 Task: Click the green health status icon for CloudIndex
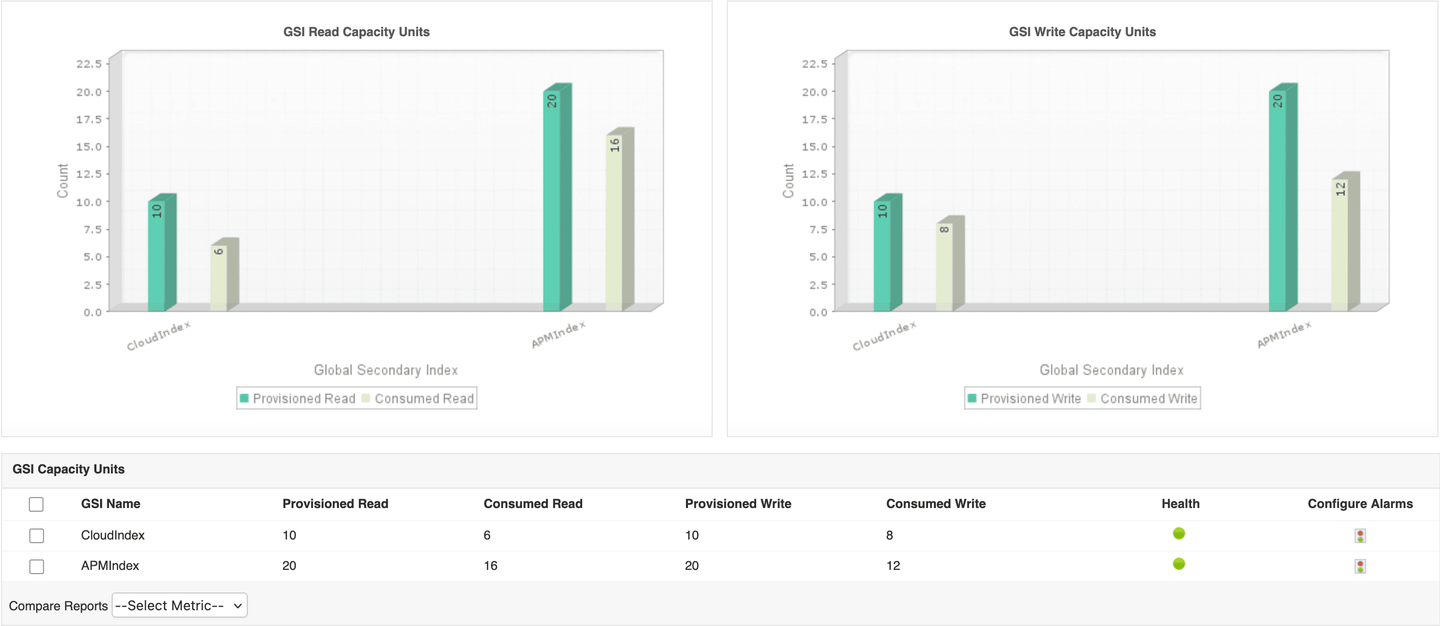pos(1179,534)
